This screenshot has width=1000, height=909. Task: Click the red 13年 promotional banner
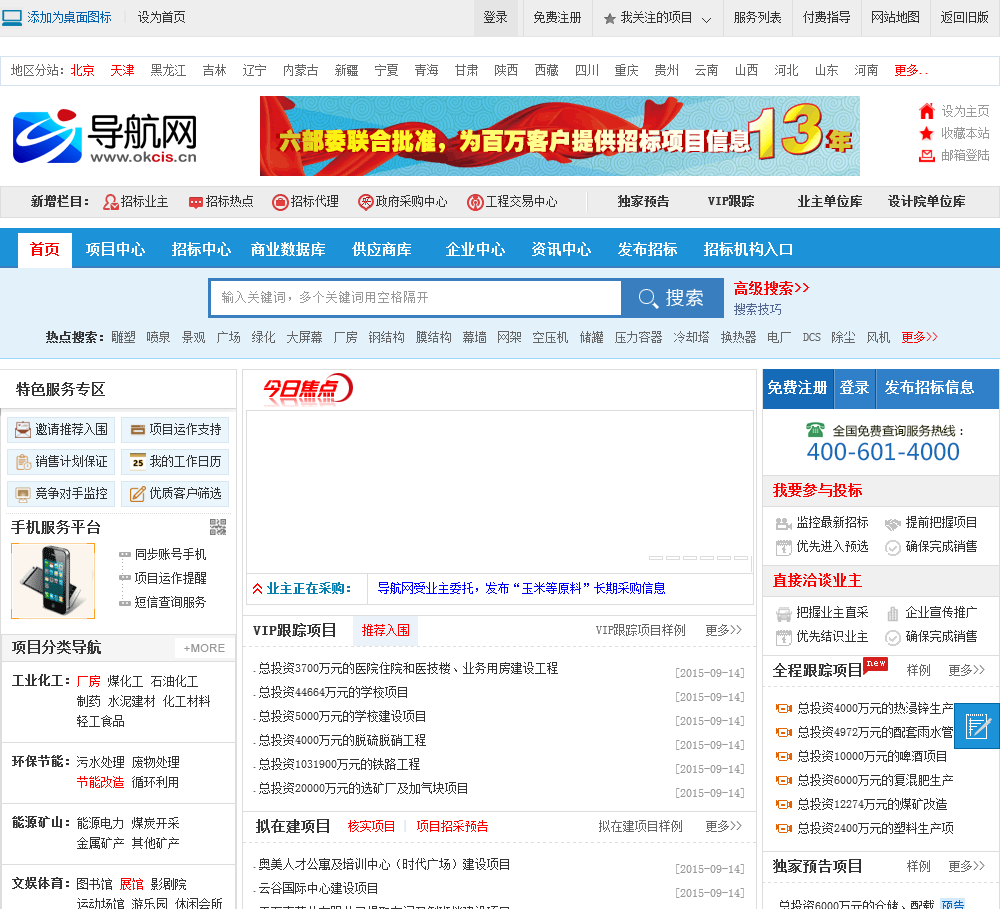[x=560, y=136]
